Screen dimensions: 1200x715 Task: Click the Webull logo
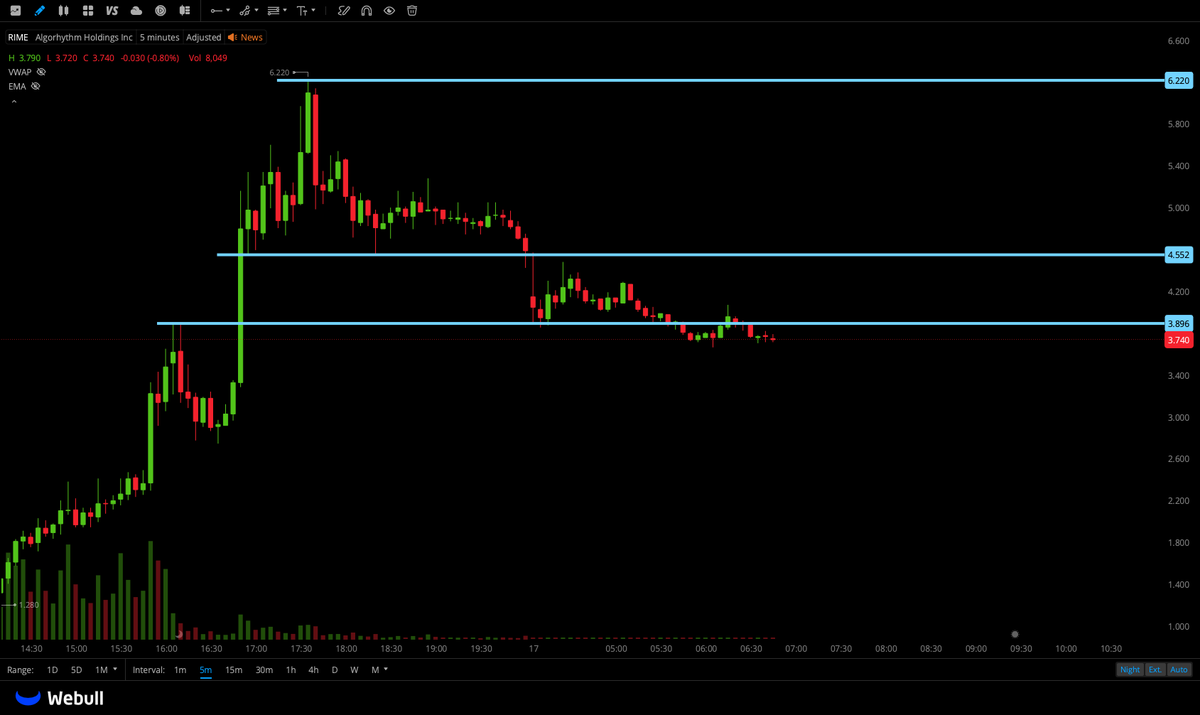(60, 698)
